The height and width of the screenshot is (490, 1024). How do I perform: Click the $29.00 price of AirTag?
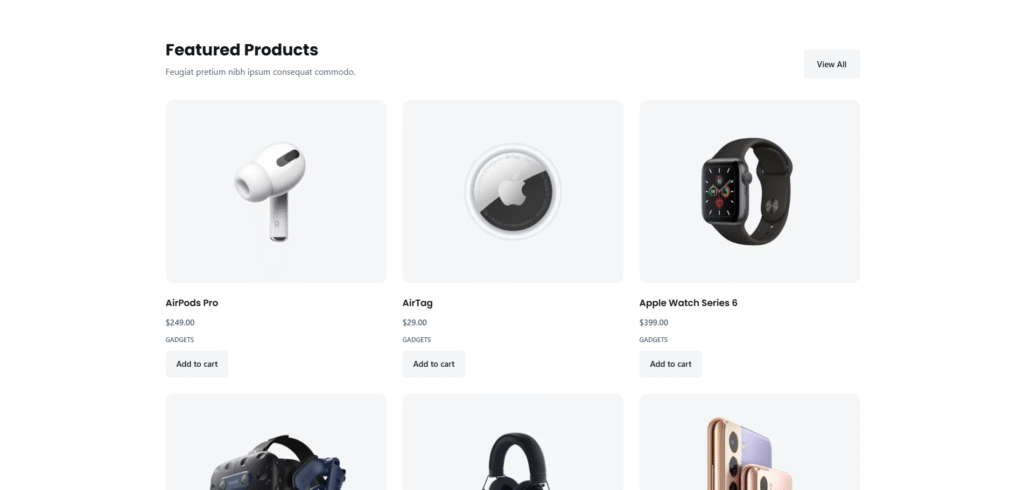tap(415, 323)
